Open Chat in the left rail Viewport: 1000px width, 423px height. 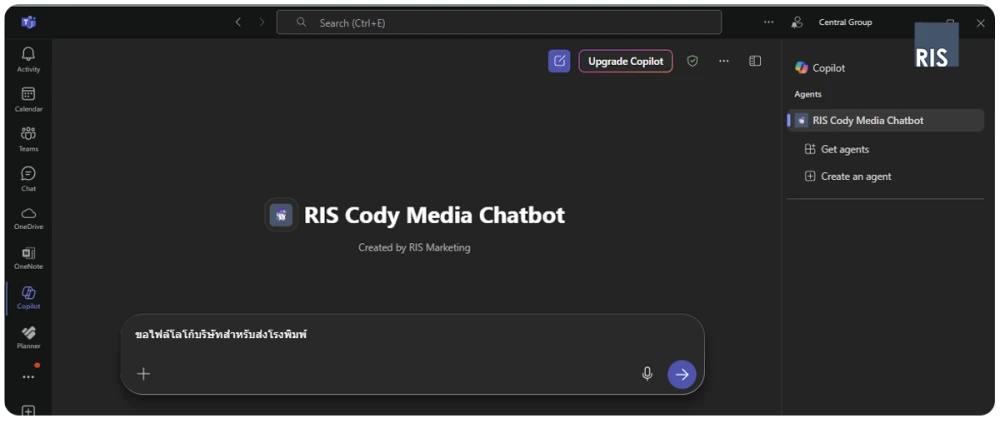[x=28, y=179]
